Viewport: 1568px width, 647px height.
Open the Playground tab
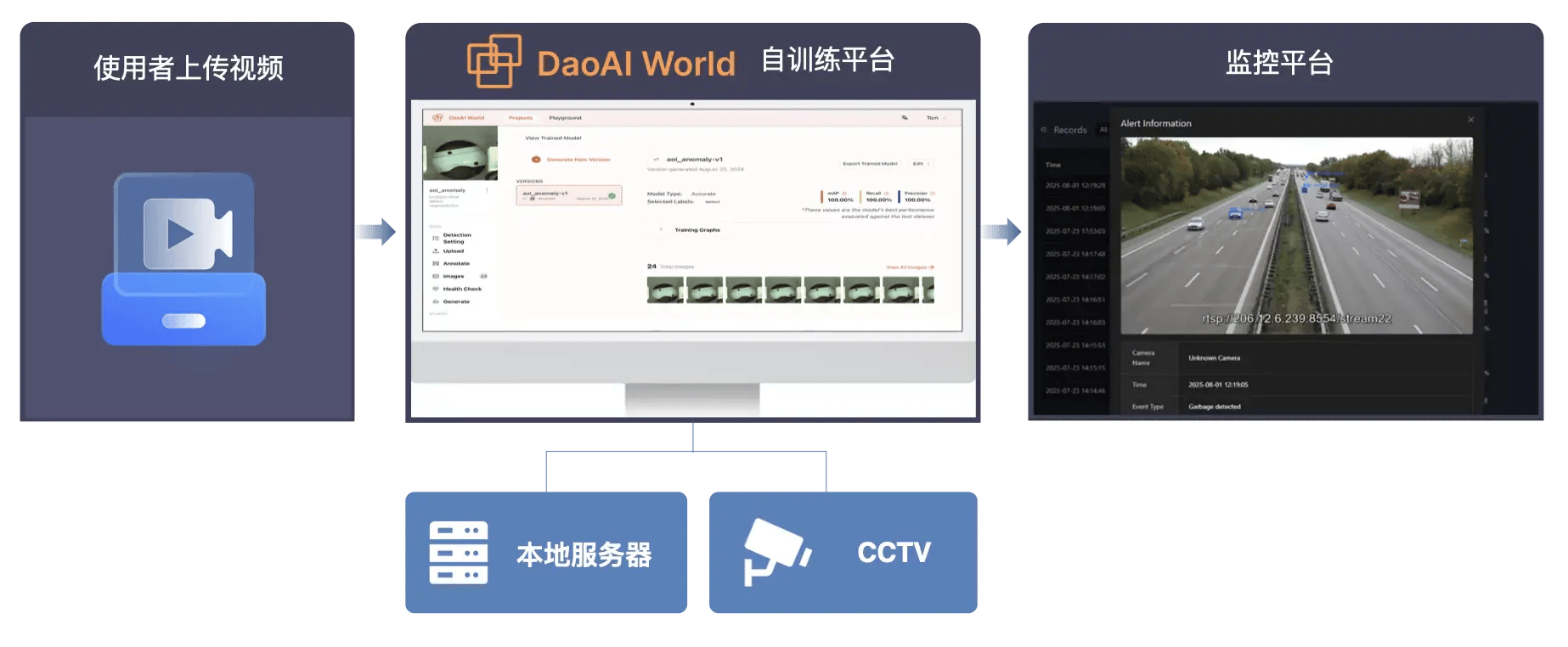[565, 118]
